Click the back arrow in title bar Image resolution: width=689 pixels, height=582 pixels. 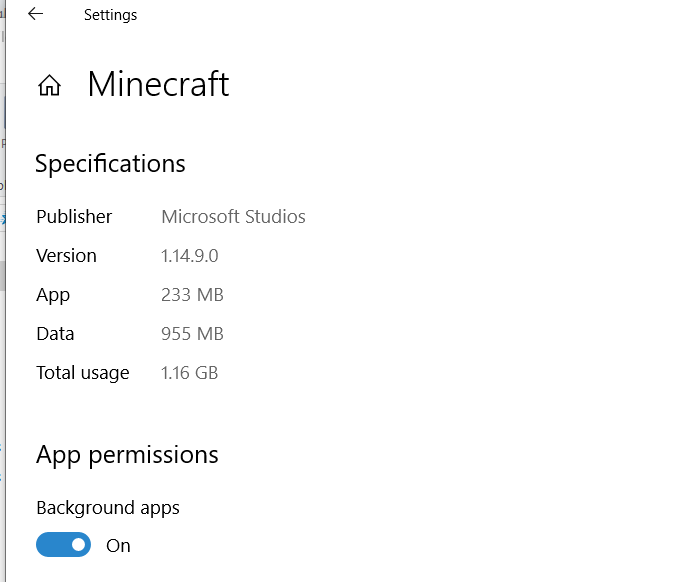(x=36, y=14)
